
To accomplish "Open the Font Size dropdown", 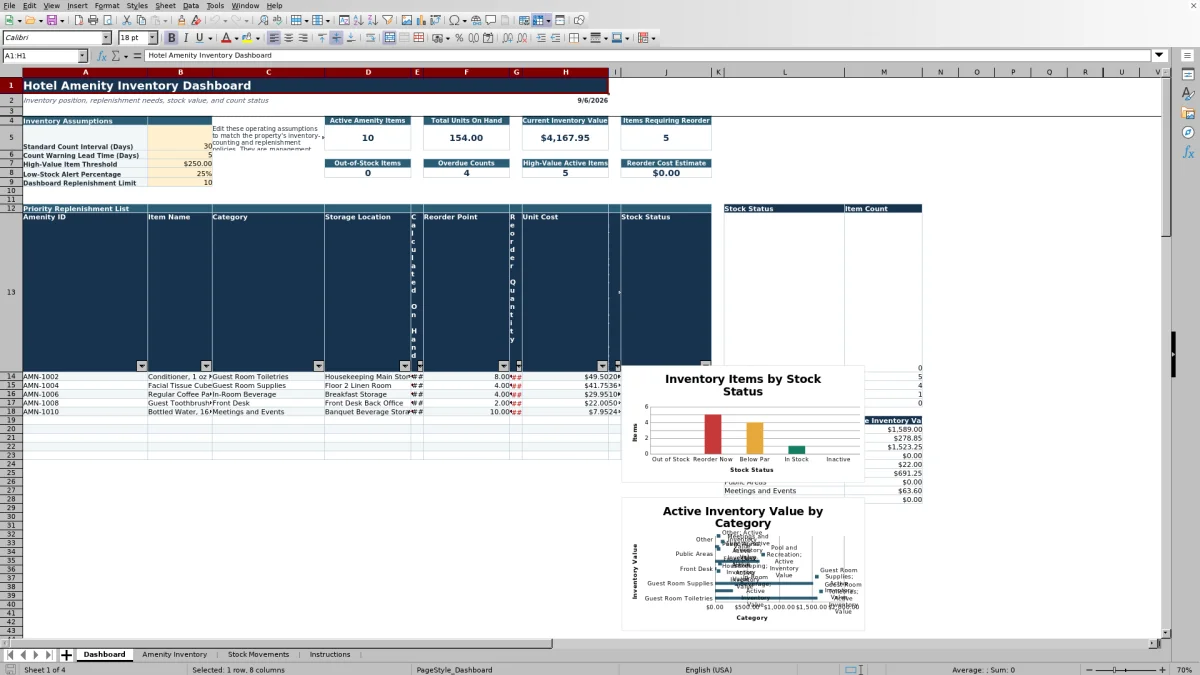I will 152,38.
